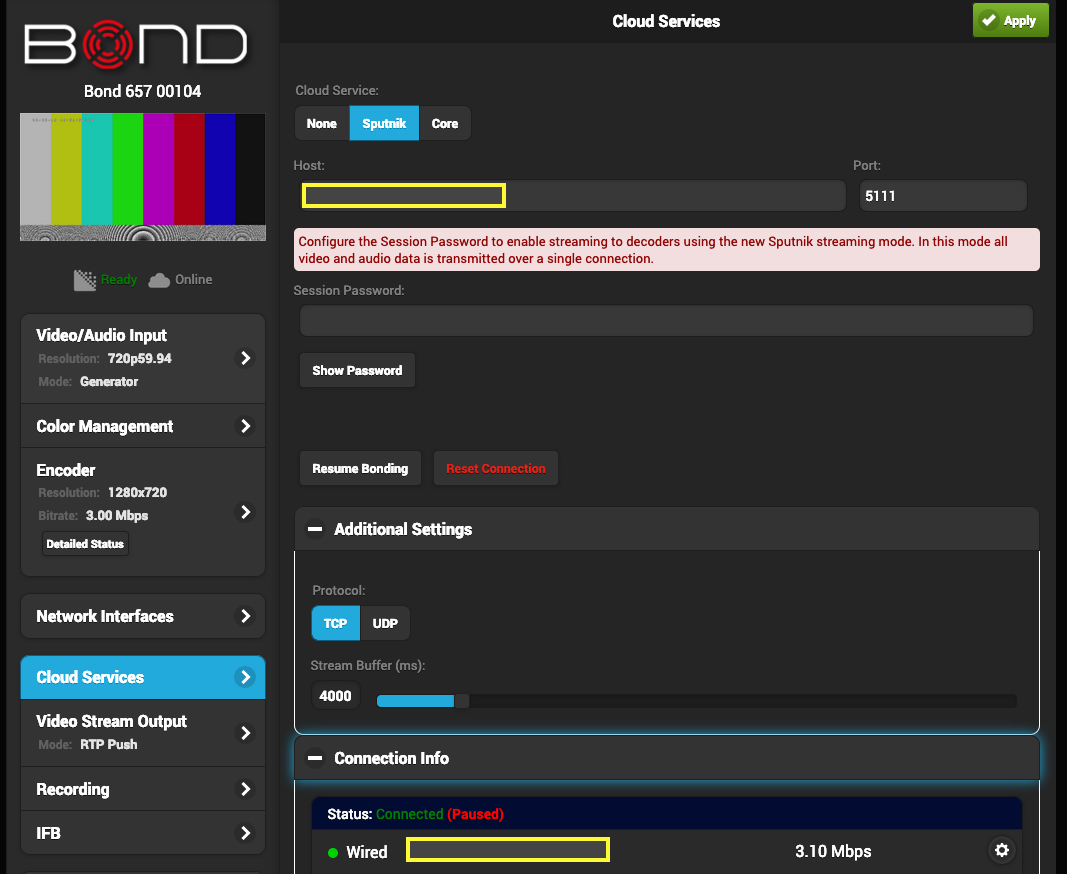Collapse the Additional Settings section
Viewport: 1067px width, 874px height.
pos(315,529)
